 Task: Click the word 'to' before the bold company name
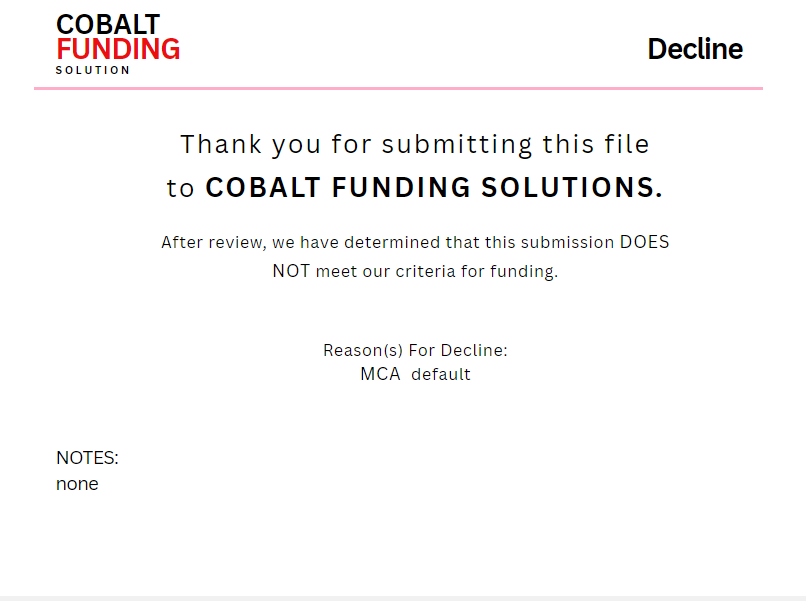(x=180, y=188)
